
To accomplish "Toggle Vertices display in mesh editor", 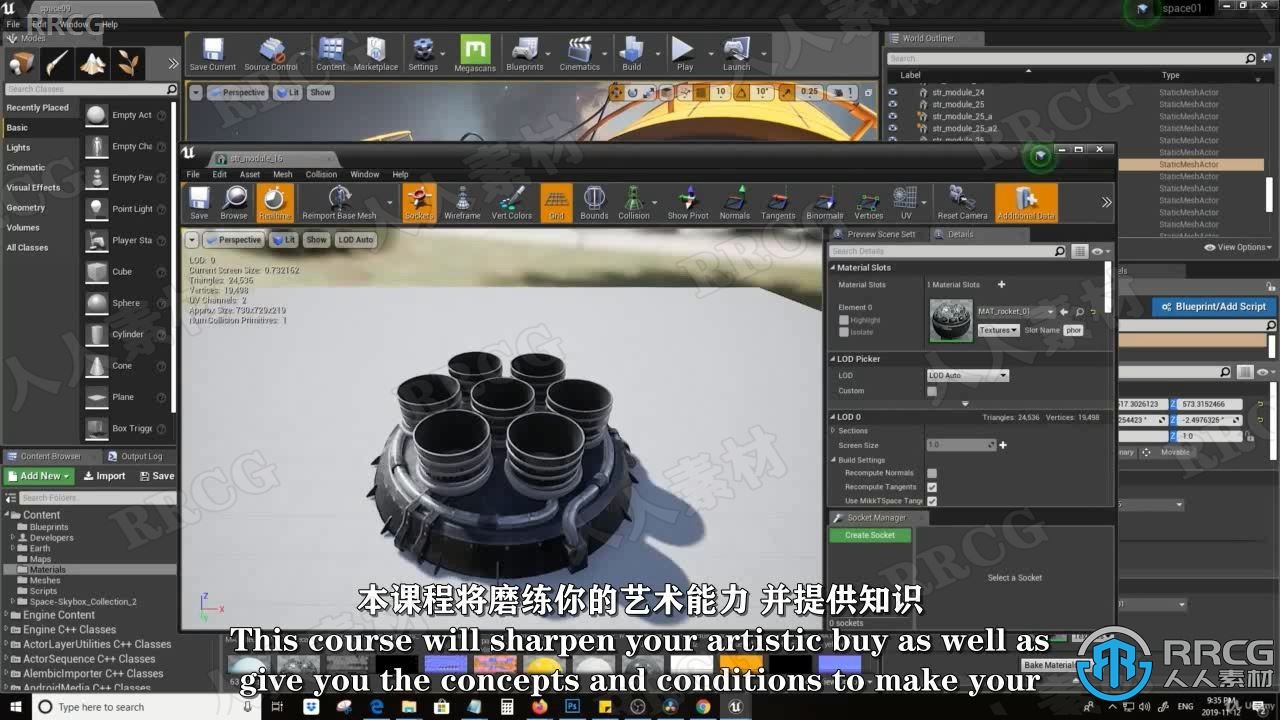I will 869,203.
